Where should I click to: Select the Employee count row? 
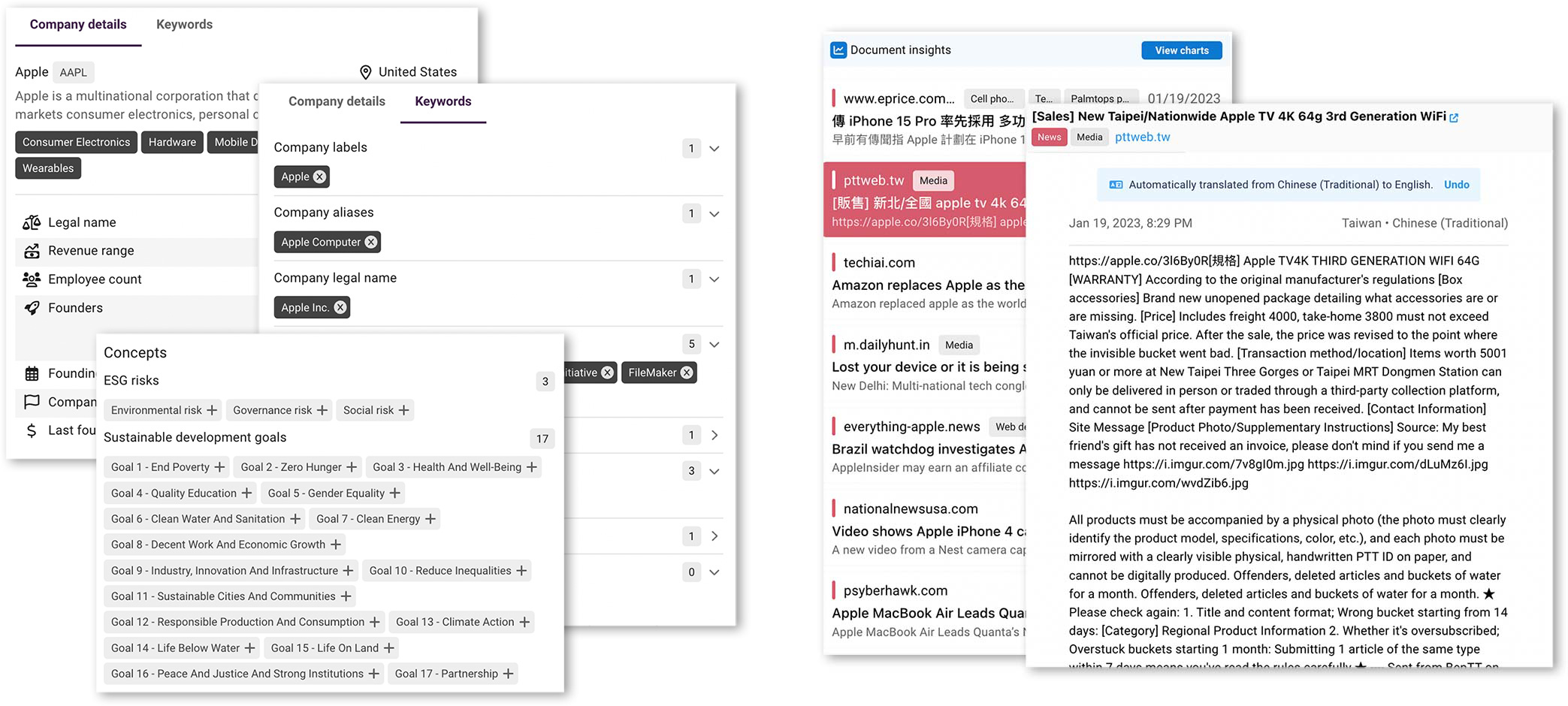[136, 279]
